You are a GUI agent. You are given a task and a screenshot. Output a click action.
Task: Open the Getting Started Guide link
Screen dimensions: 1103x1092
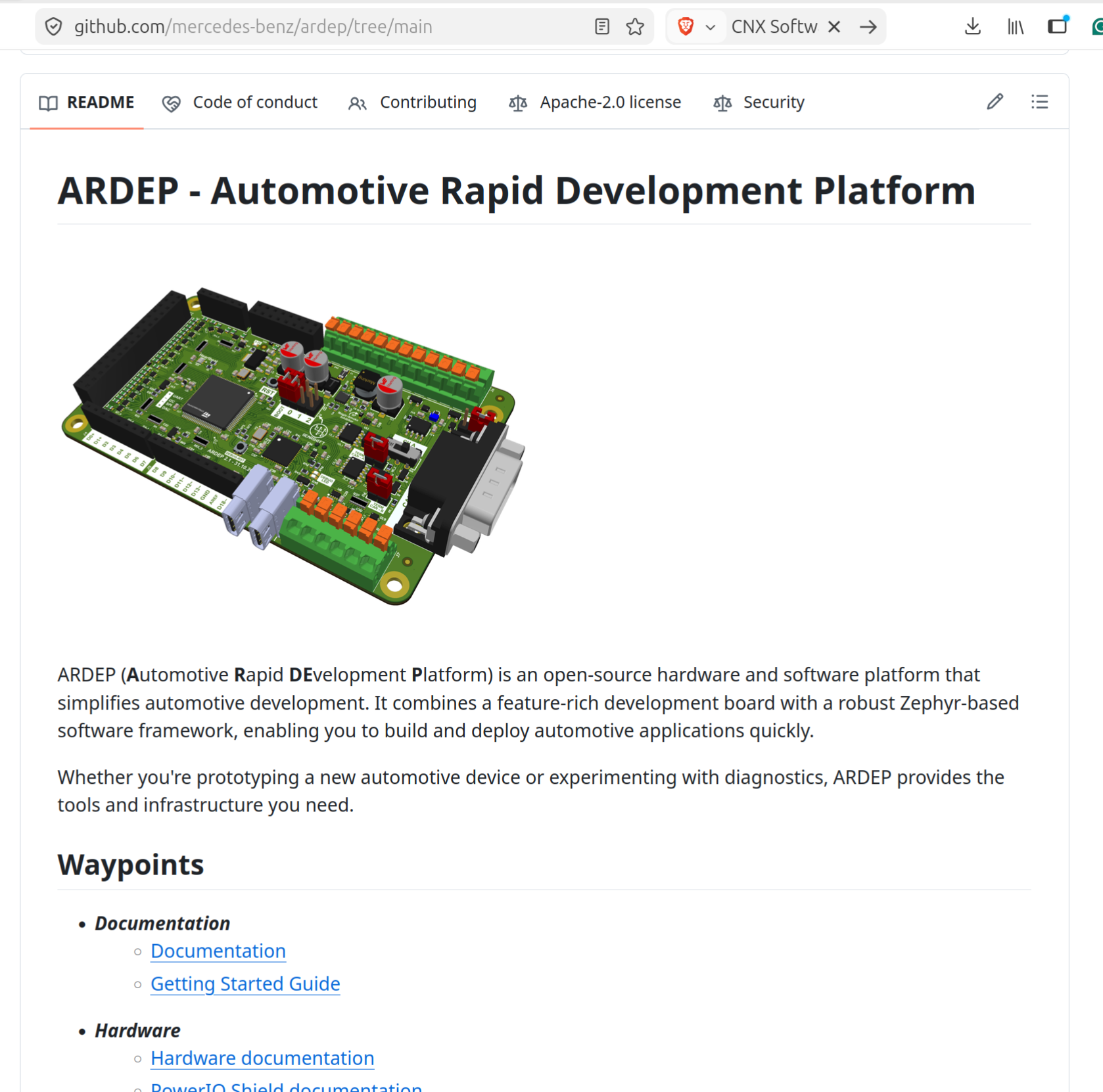(245, 984)
